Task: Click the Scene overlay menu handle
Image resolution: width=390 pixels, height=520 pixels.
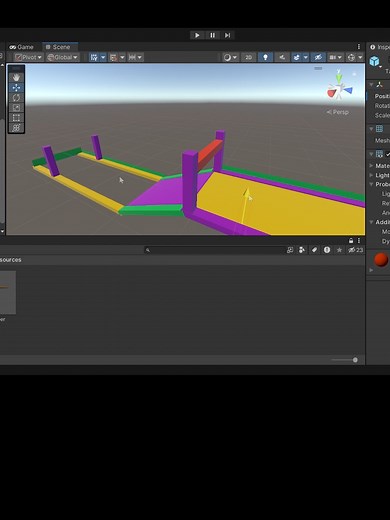Action: (x=318, y=68)
